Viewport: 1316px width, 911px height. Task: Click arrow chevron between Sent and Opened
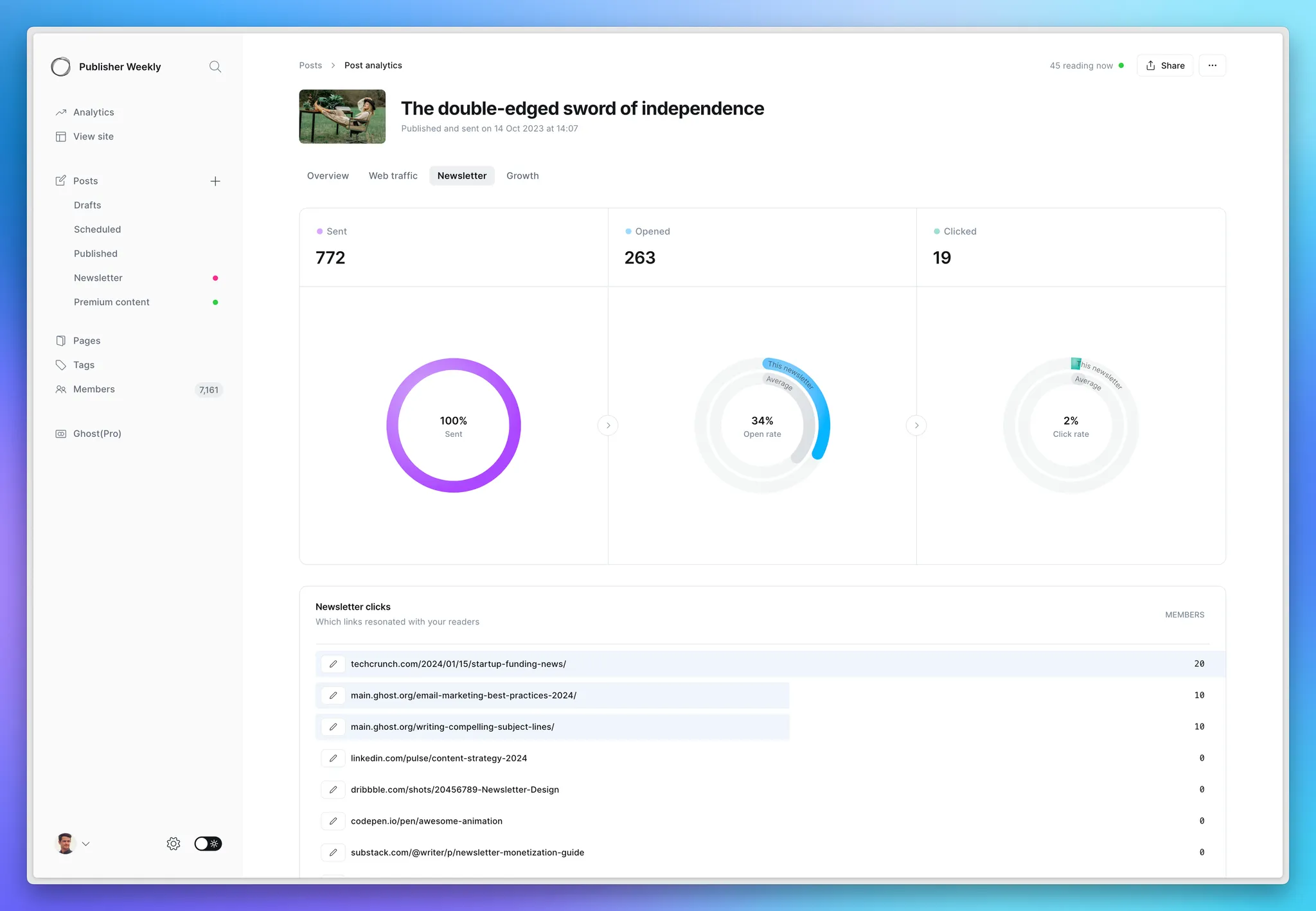coord(608,425)
